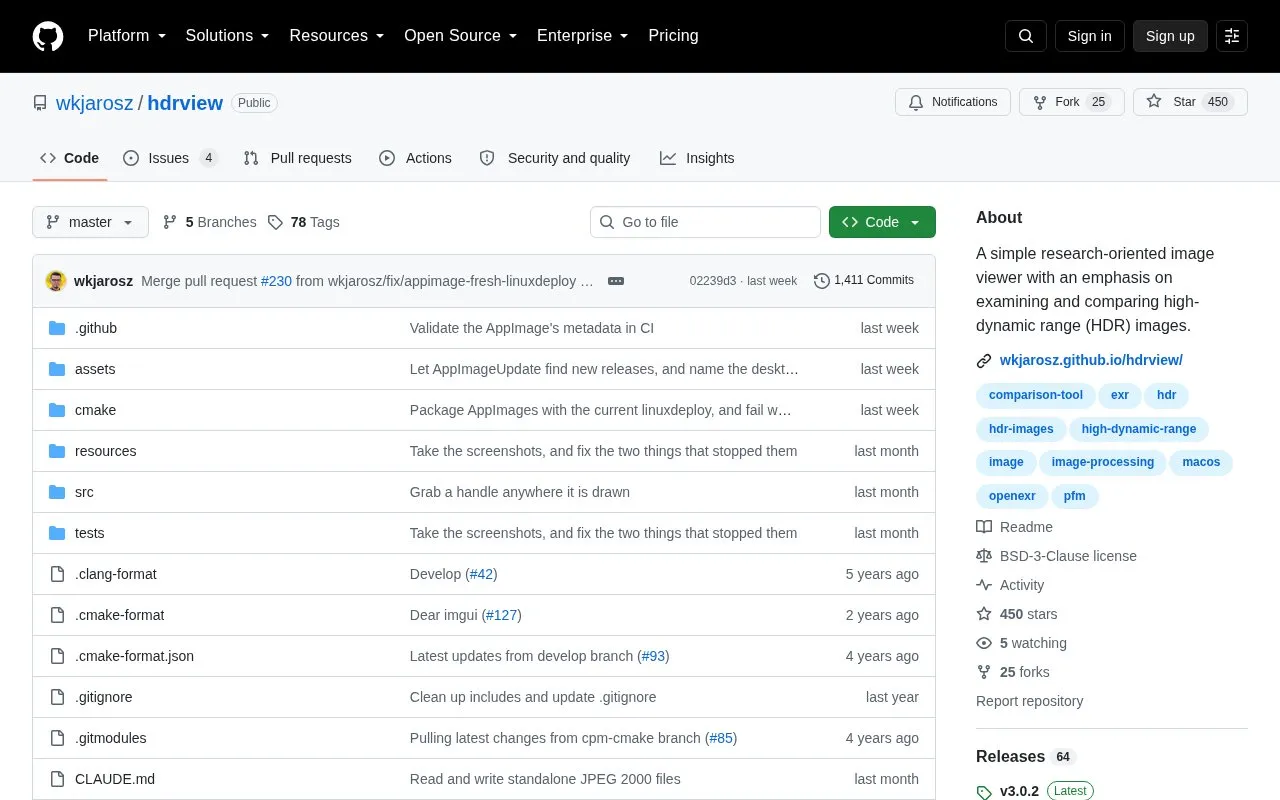The height and width of the screenshot is (800, 1280).
Task: Select the high-dynamic-range topic tag
Action: pyautogui.click(x=1139, y=429)
